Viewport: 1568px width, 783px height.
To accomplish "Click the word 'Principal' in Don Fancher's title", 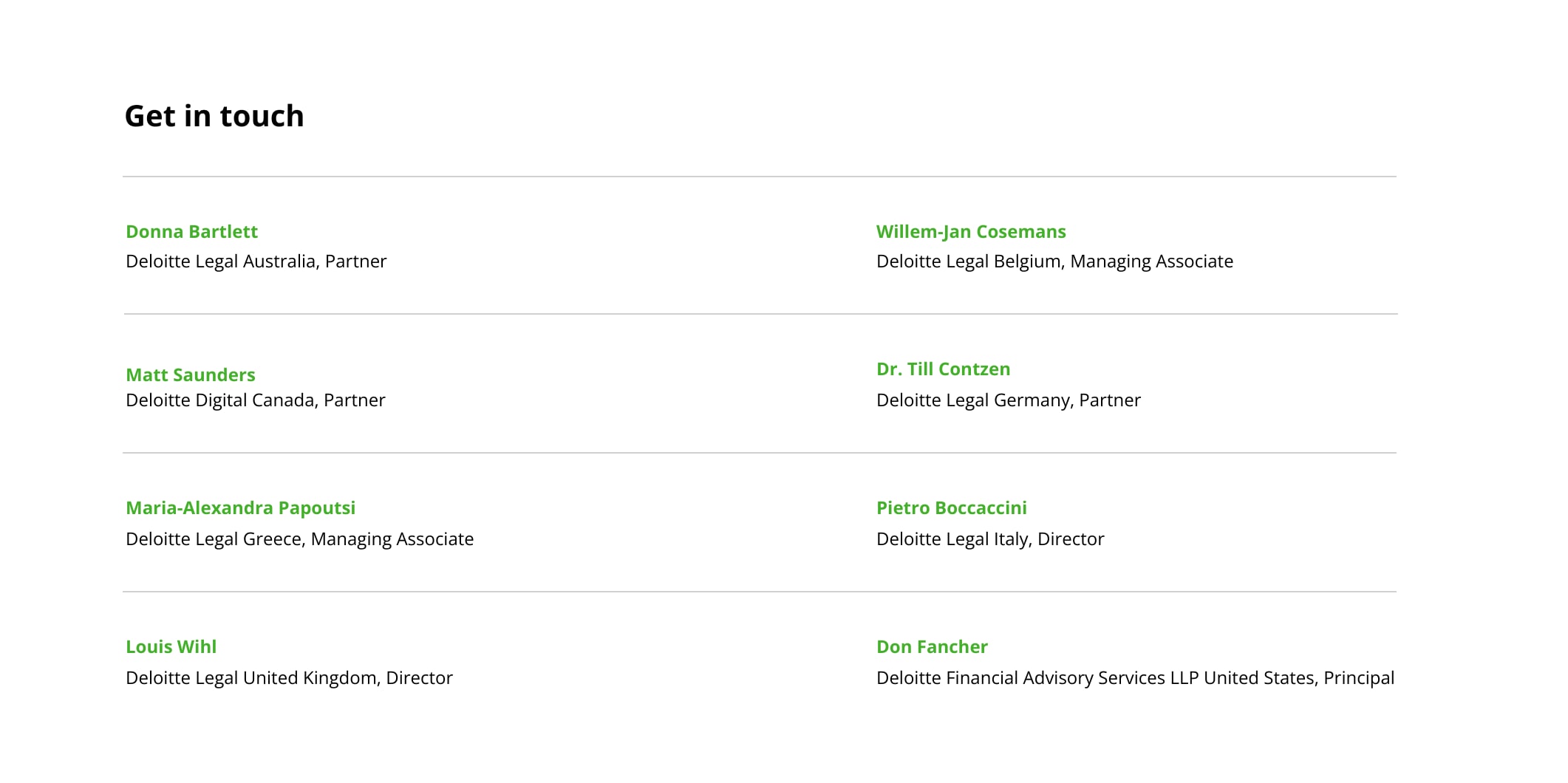I will [1358, 678].
